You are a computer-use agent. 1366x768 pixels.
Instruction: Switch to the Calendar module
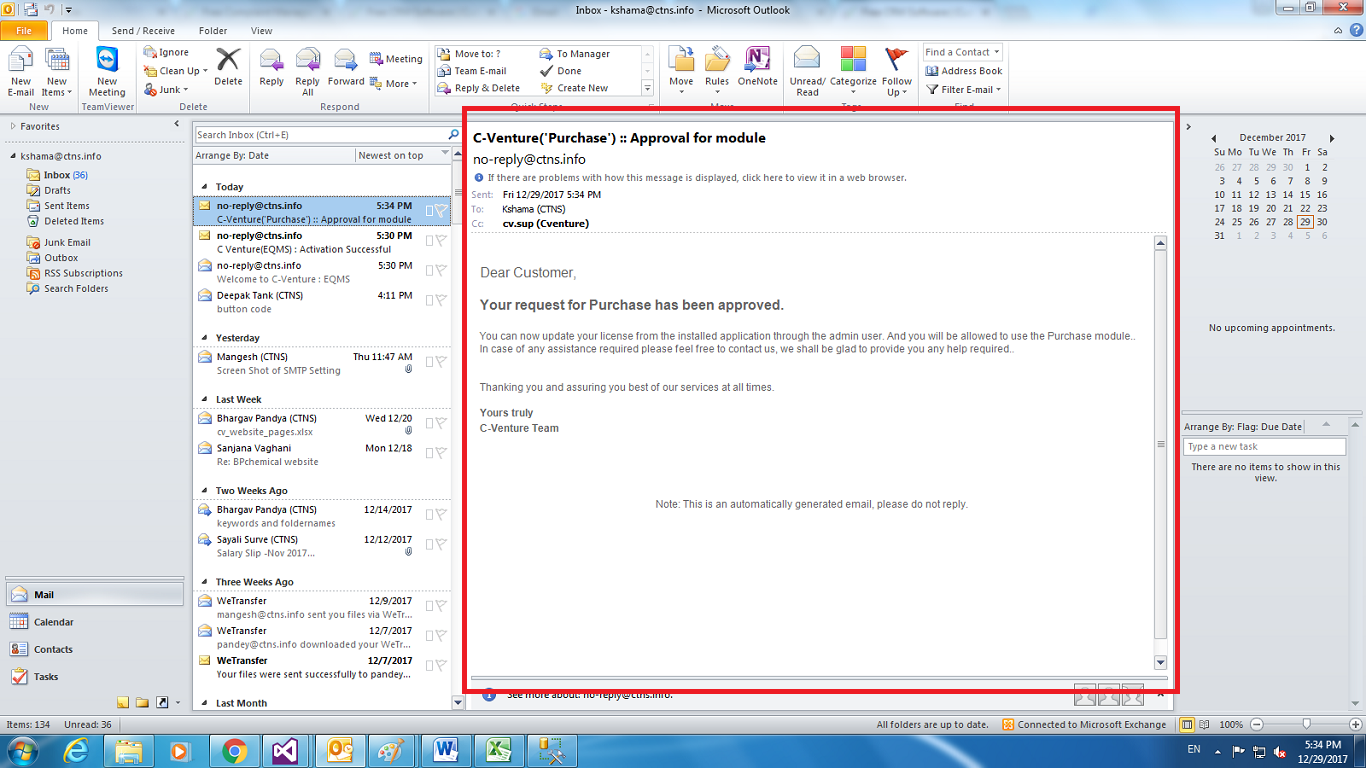pos(94,622)
